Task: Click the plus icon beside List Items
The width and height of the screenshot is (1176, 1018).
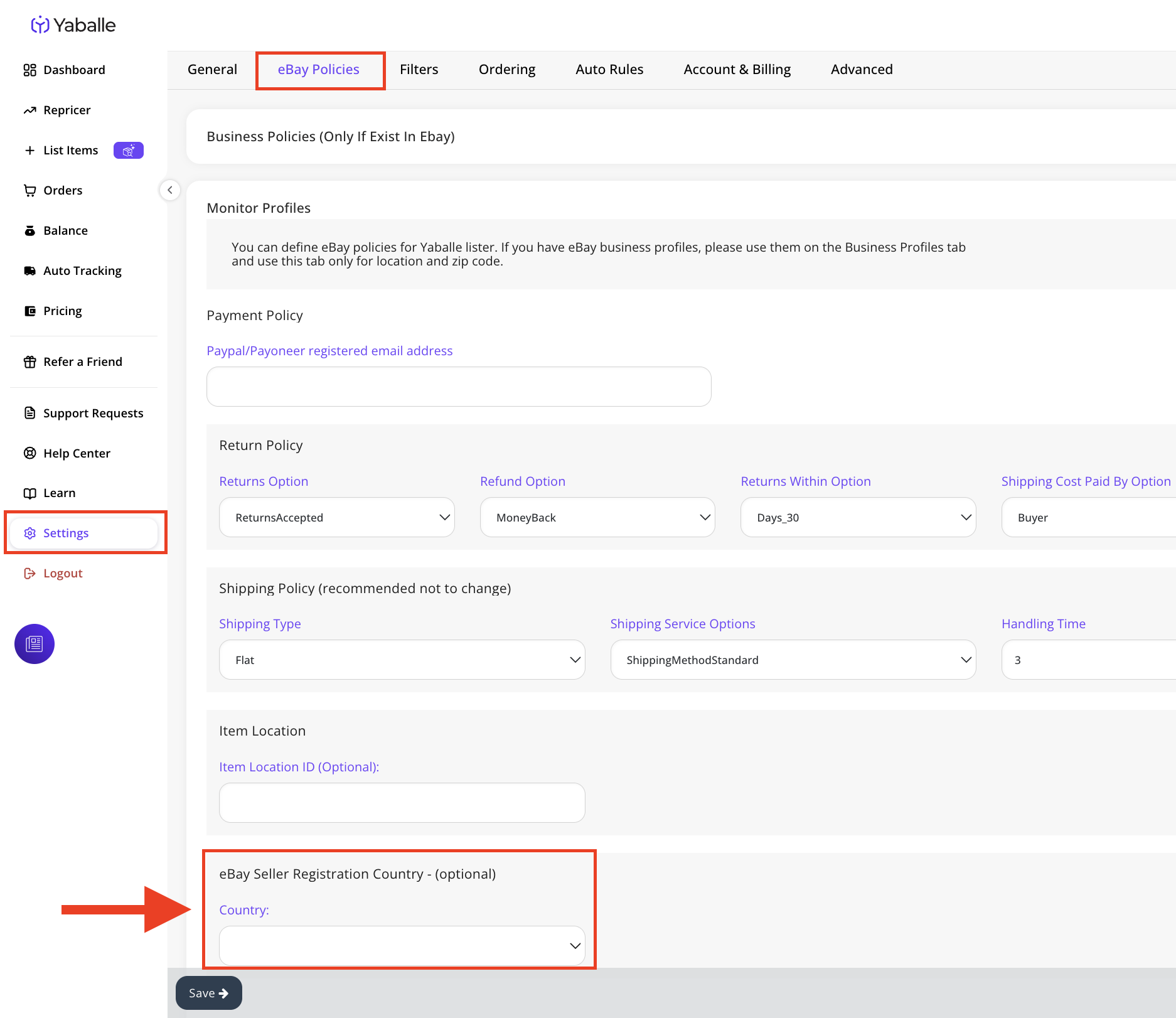Action: tap(29, 150)
